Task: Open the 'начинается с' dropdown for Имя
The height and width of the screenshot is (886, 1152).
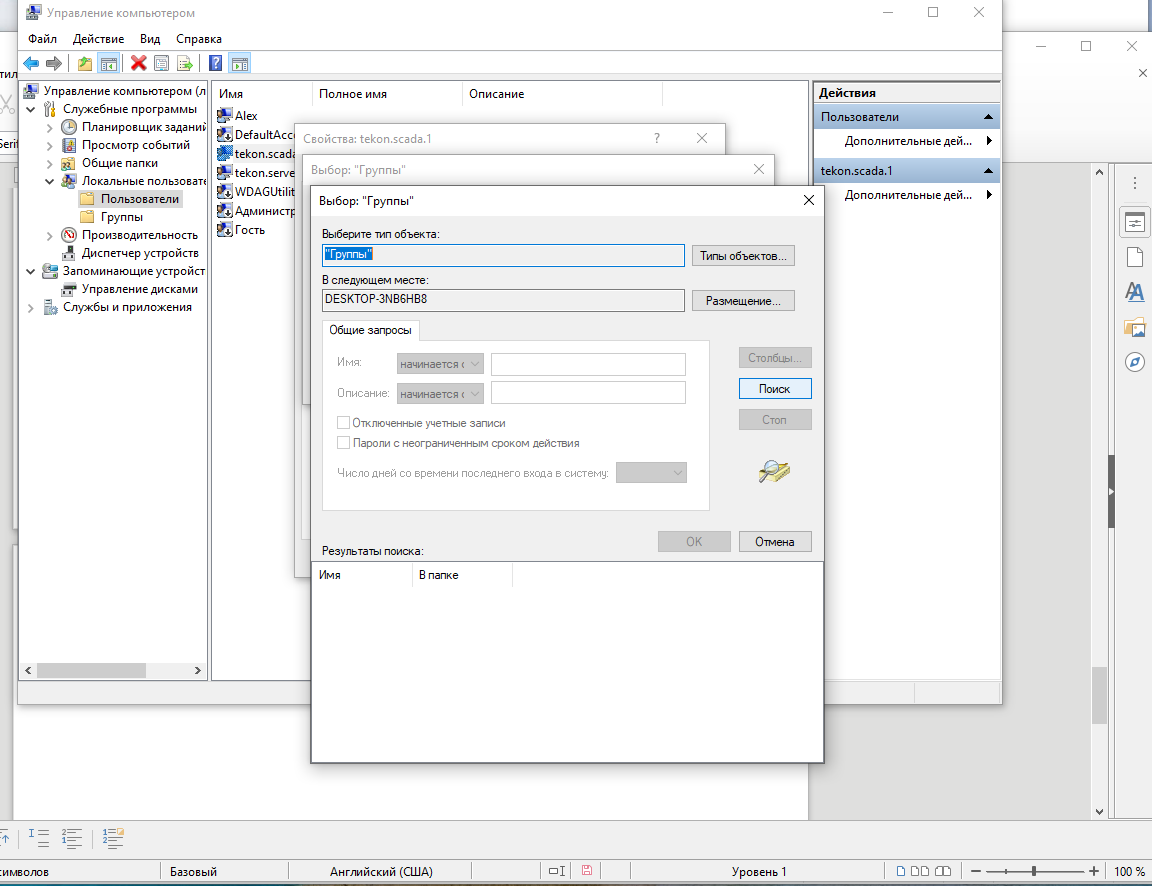Action: coord(440,364)
